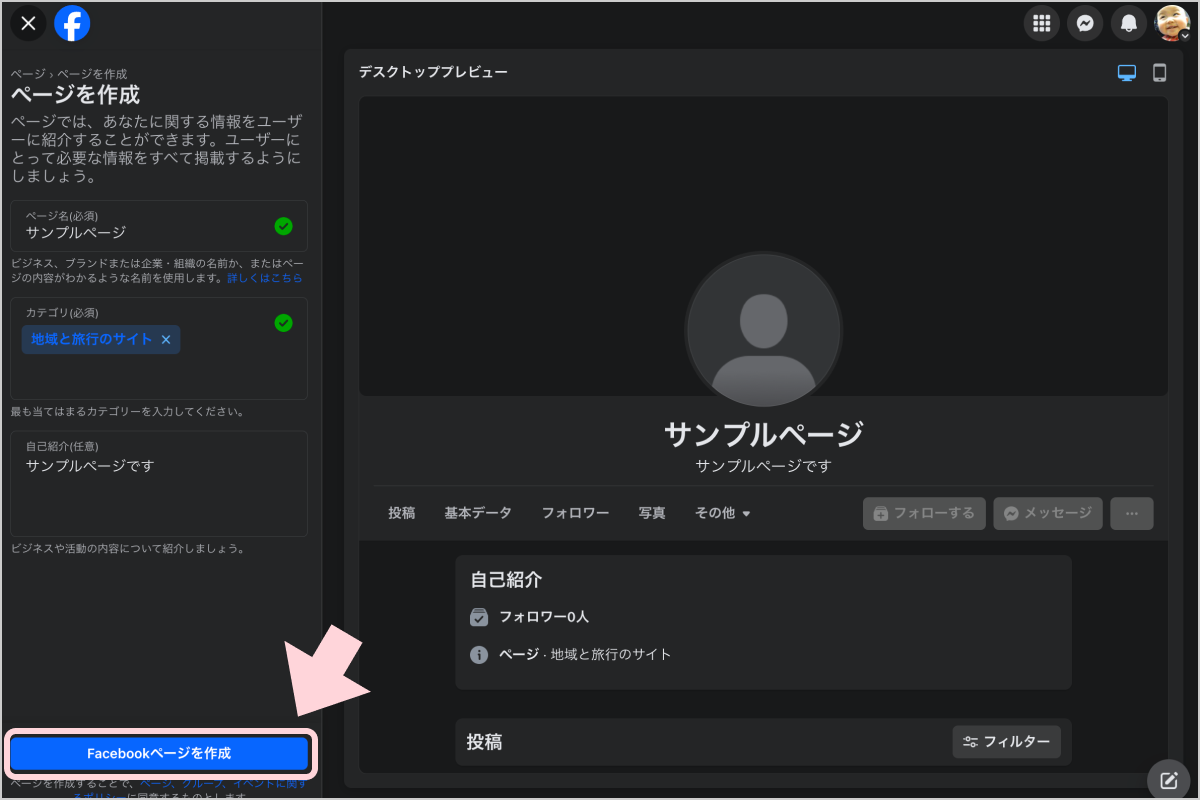Open the three-dots more options button
This screenshot has width=1200, height=800.
pos(1131,513)
